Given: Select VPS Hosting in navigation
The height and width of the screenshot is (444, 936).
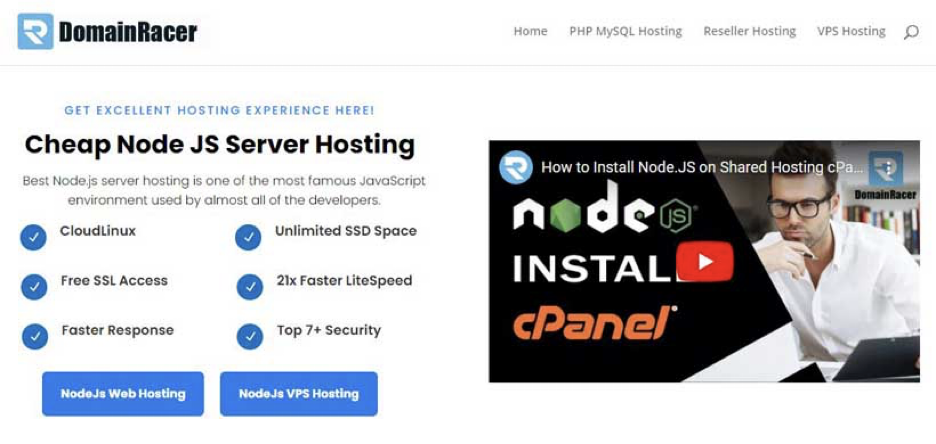Looking at the screenshot, I should 850,31.
